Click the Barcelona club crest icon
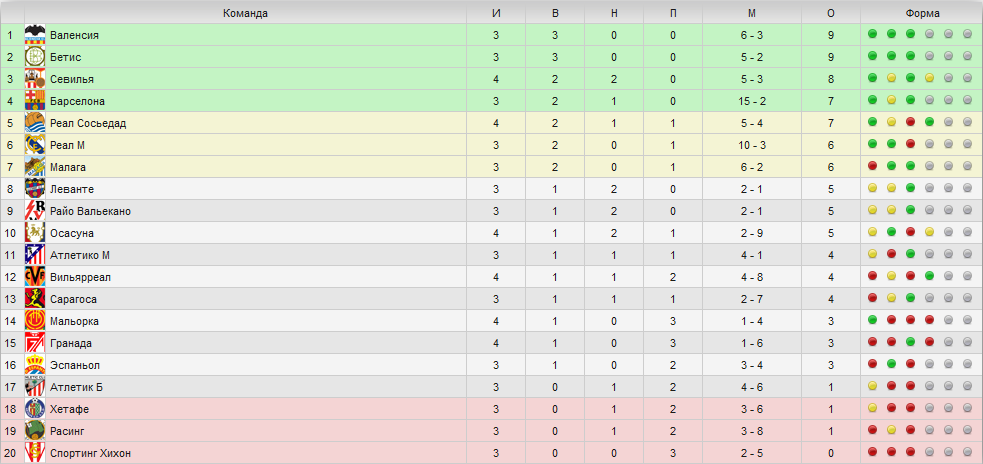Image resolution: width=983 pixels, height=464 pixels. pos(35,101)
